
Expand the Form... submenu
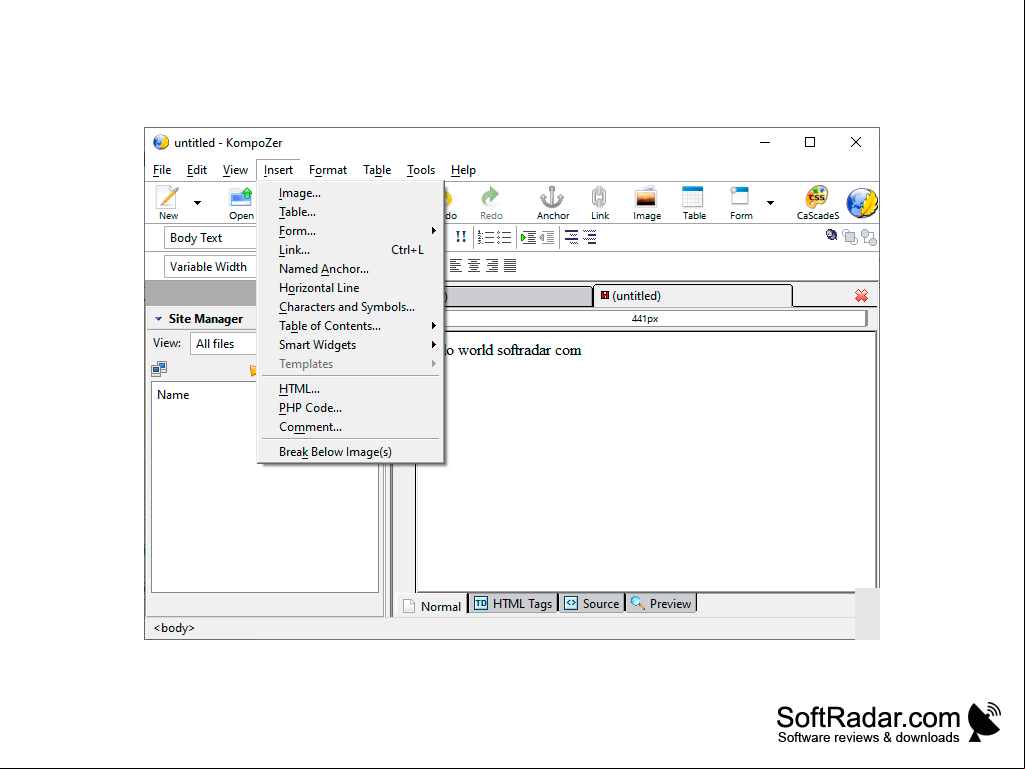(351, 231)
